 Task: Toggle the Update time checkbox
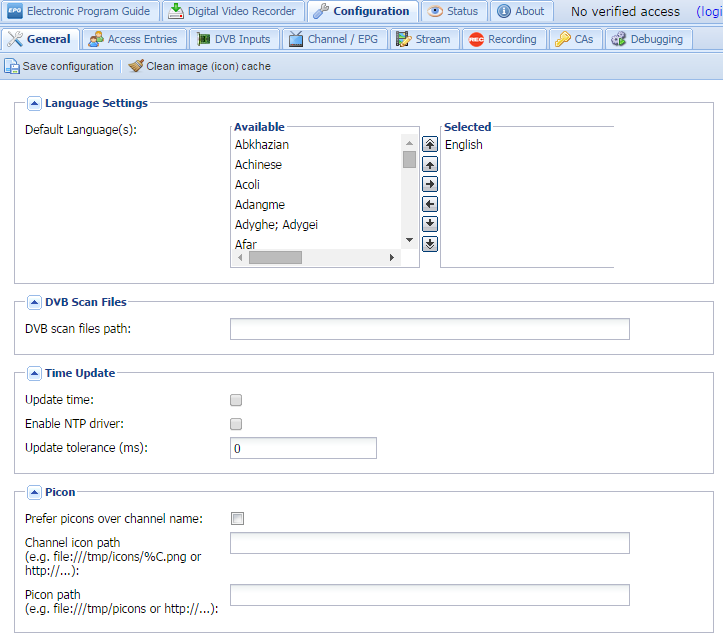point(236,400)
